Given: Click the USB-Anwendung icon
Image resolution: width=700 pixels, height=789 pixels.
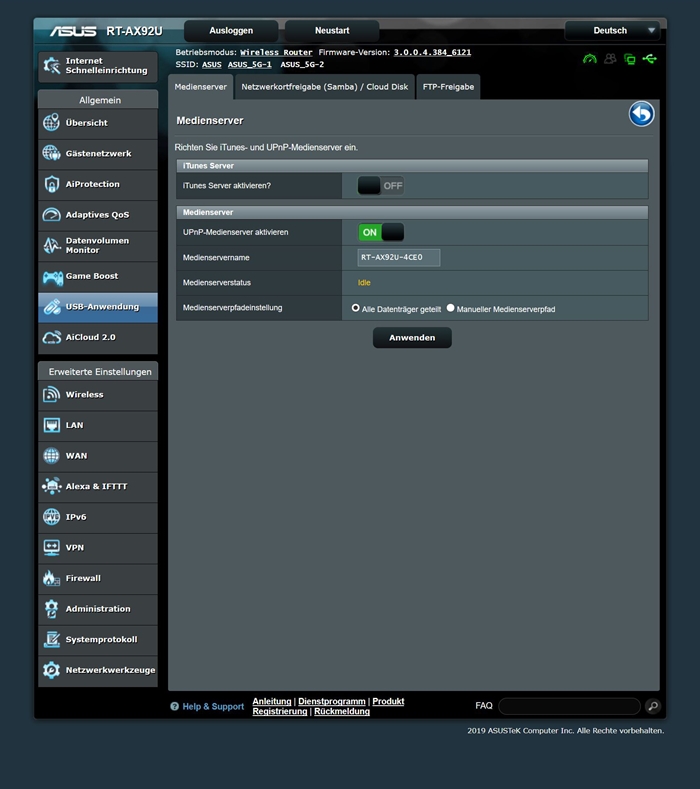Looking at the screenshot, I should [51, 306].
